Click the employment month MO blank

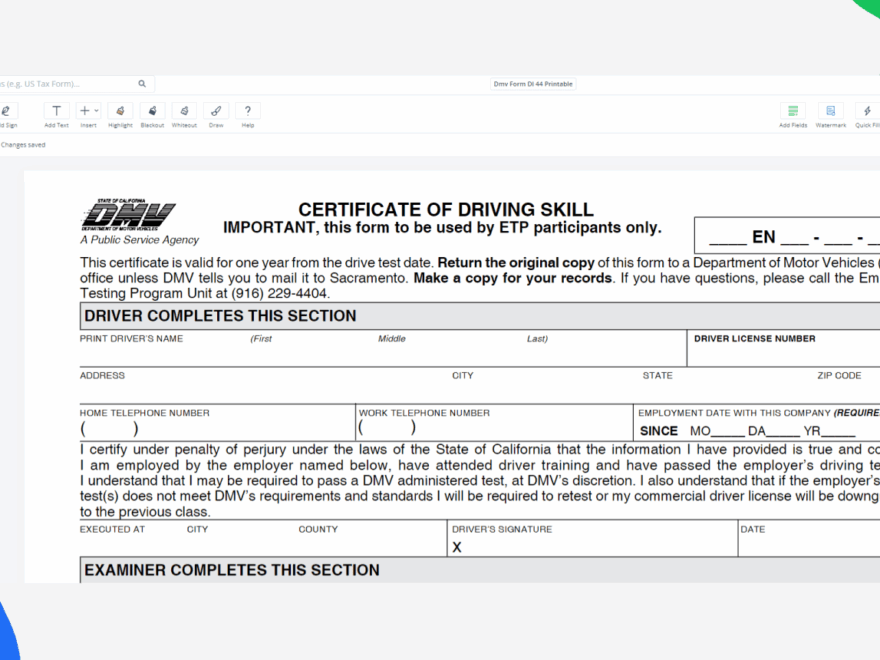coord(728,431)
